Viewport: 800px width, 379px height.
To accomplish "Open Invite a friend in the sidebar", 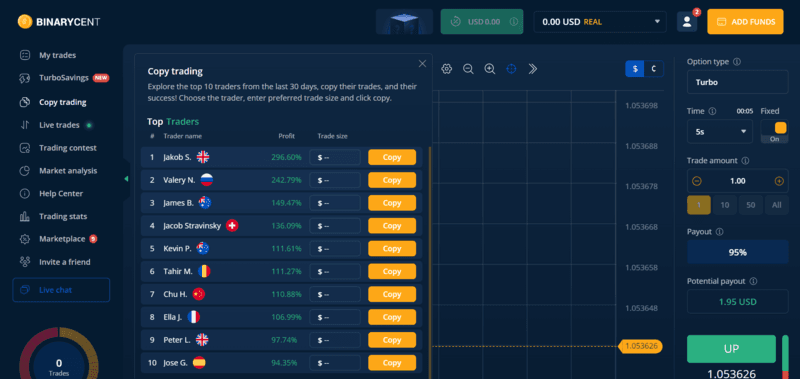I will point(64,262).
